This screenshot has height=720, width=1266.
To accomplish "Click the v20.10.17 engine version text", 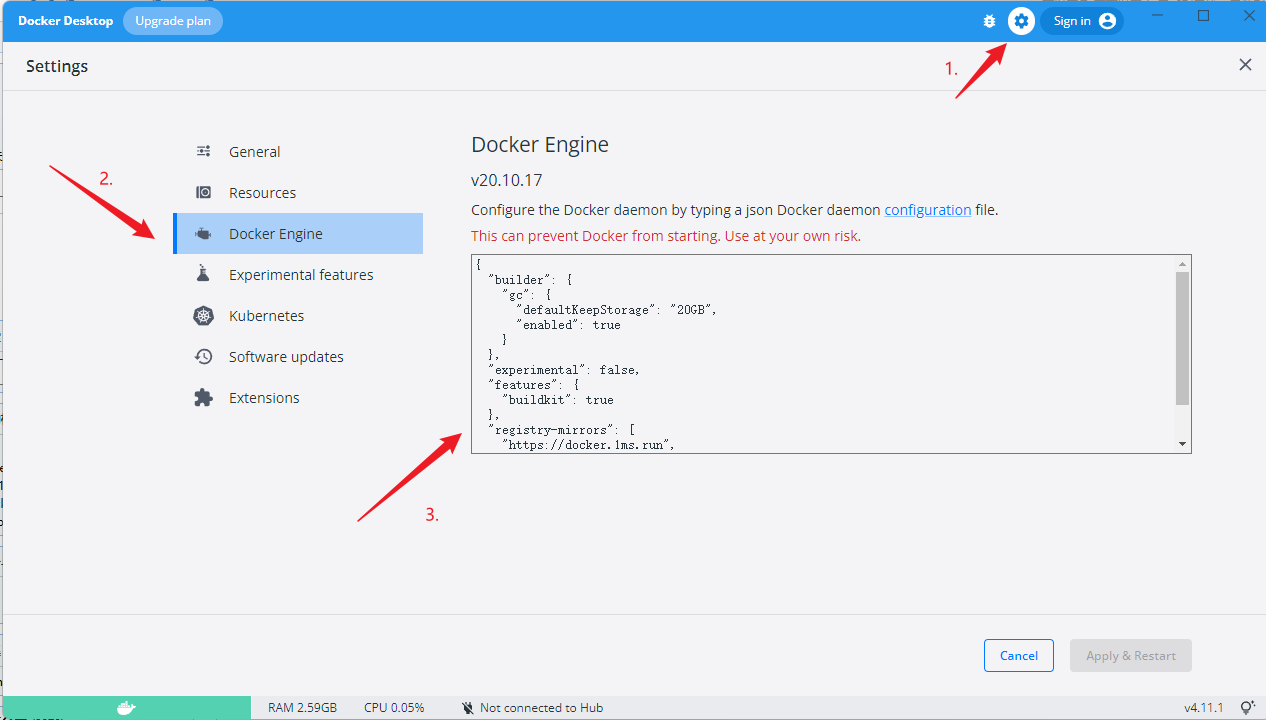I will click(507, 180).
